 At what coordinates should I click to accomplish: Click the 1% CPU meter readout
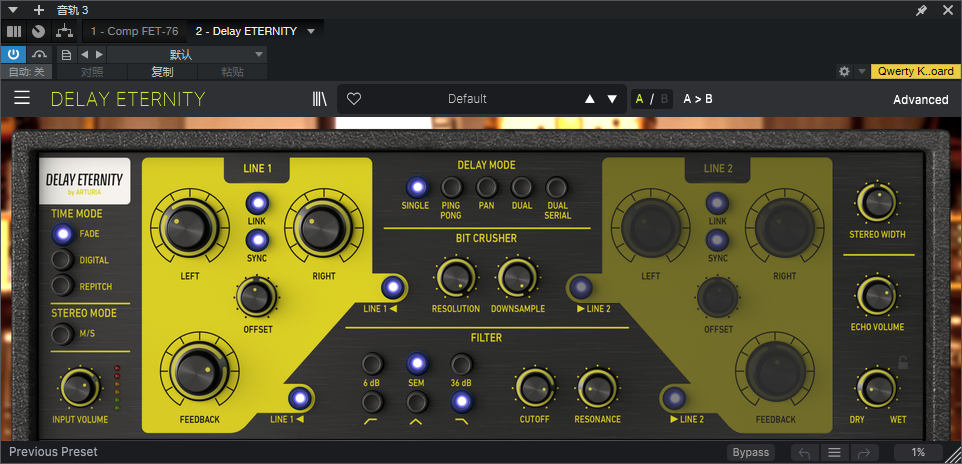pos(918,452)
